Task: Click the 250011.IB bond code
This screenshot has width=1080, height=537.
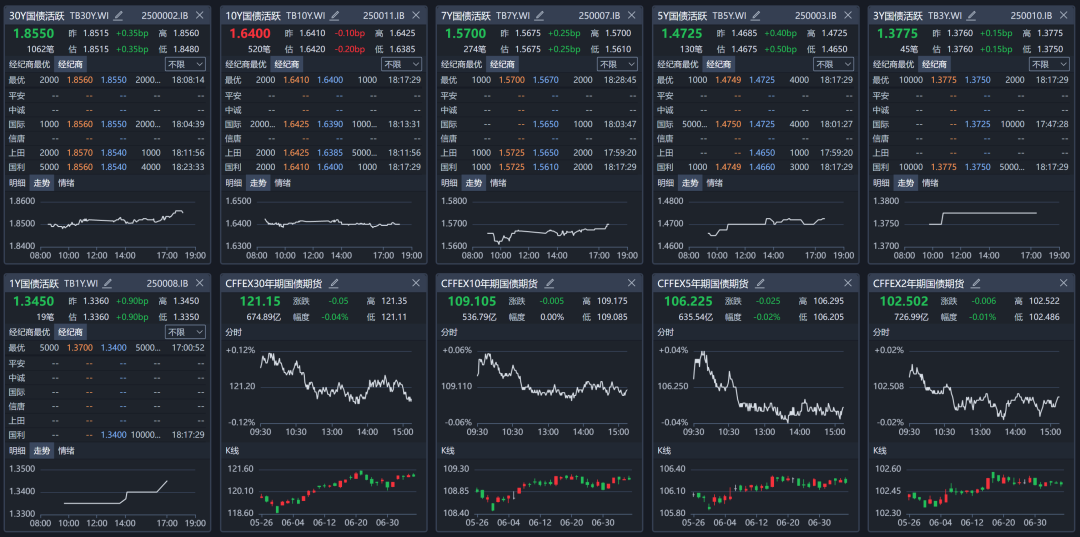Action: coord(383,15)
